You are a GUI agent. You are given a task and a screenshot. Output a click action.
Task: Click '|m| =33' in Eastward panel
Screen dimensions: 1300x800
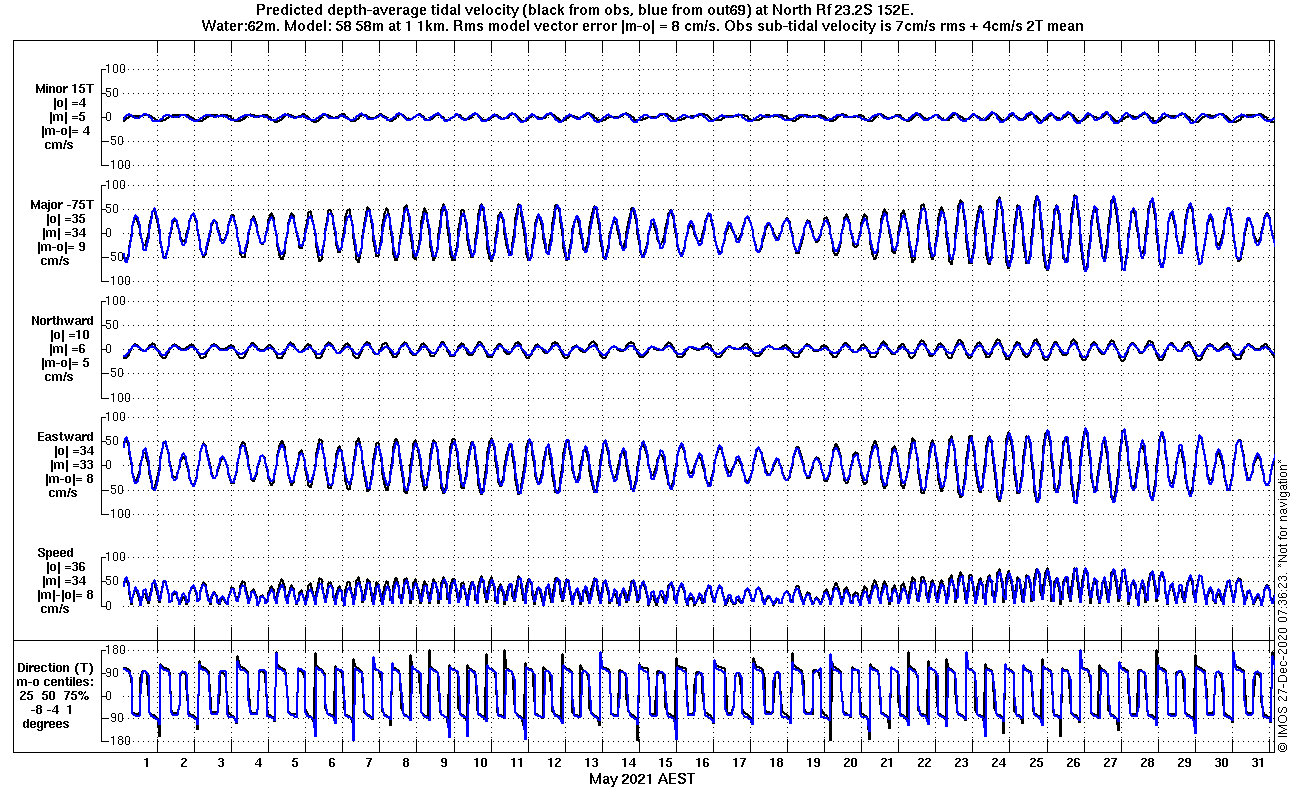click(x=72, y=465)
